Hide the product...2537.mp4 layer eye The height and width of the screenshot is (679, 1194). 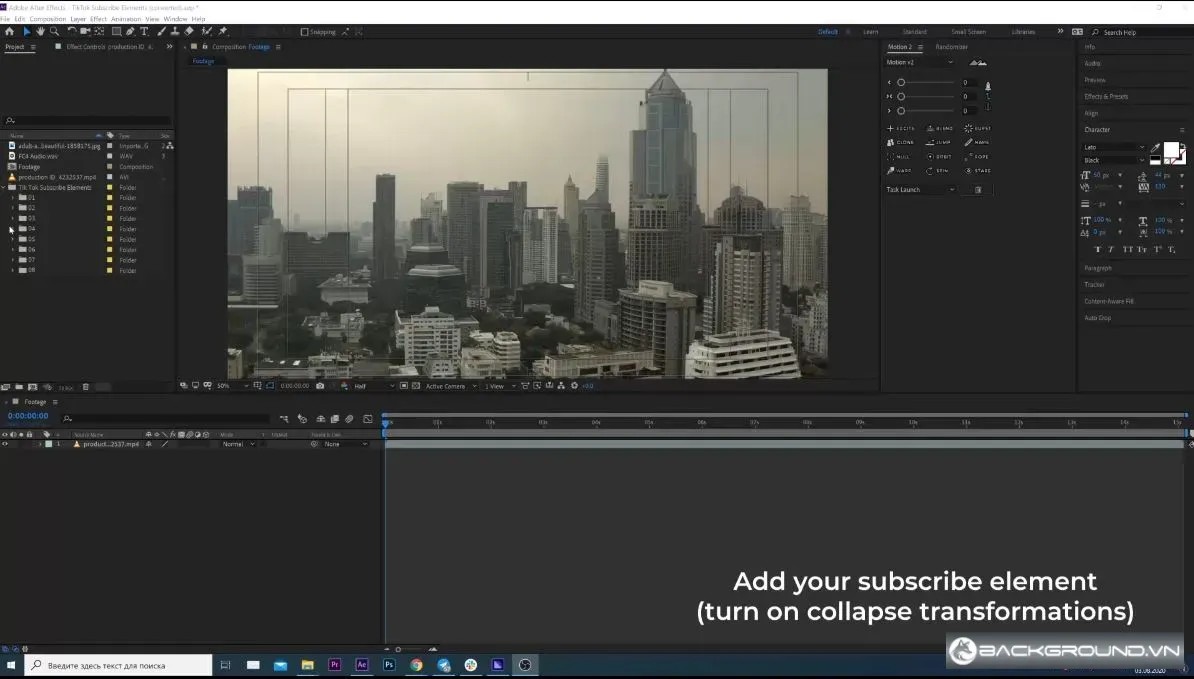[5, 444]
